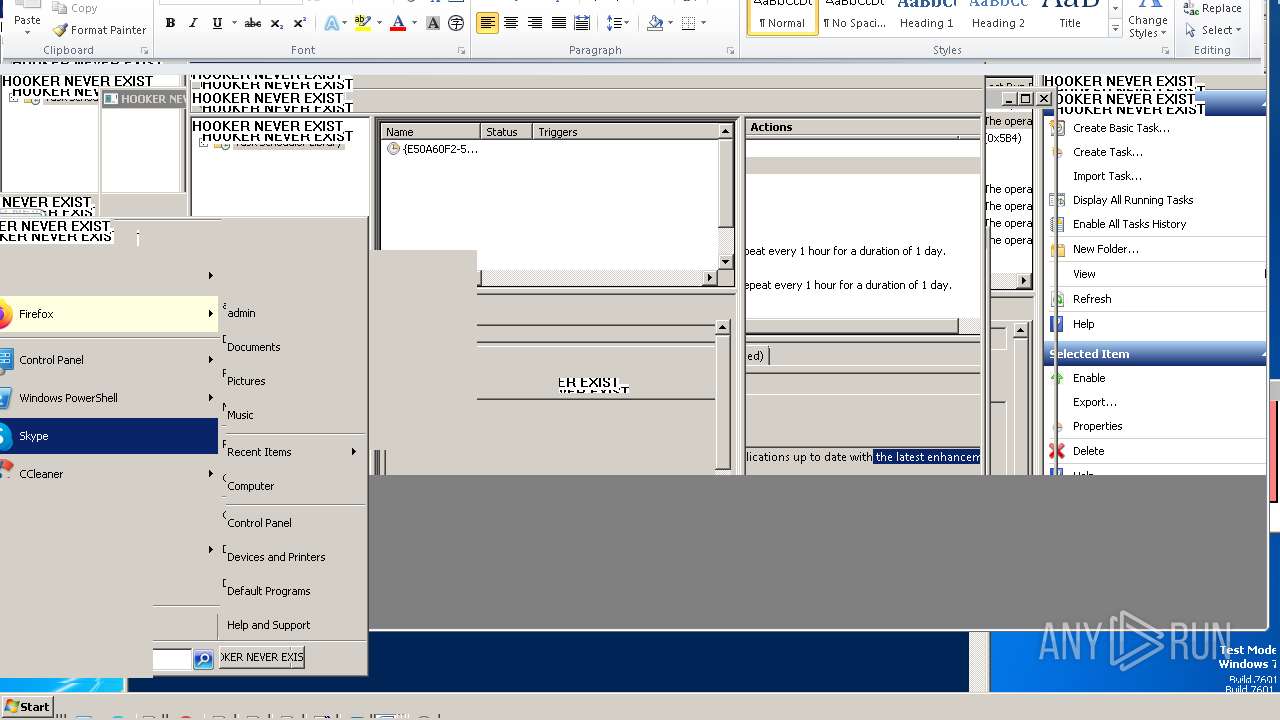Align text left
The height and width of the screenshot is (720, 1280).
tap(487, 23)
